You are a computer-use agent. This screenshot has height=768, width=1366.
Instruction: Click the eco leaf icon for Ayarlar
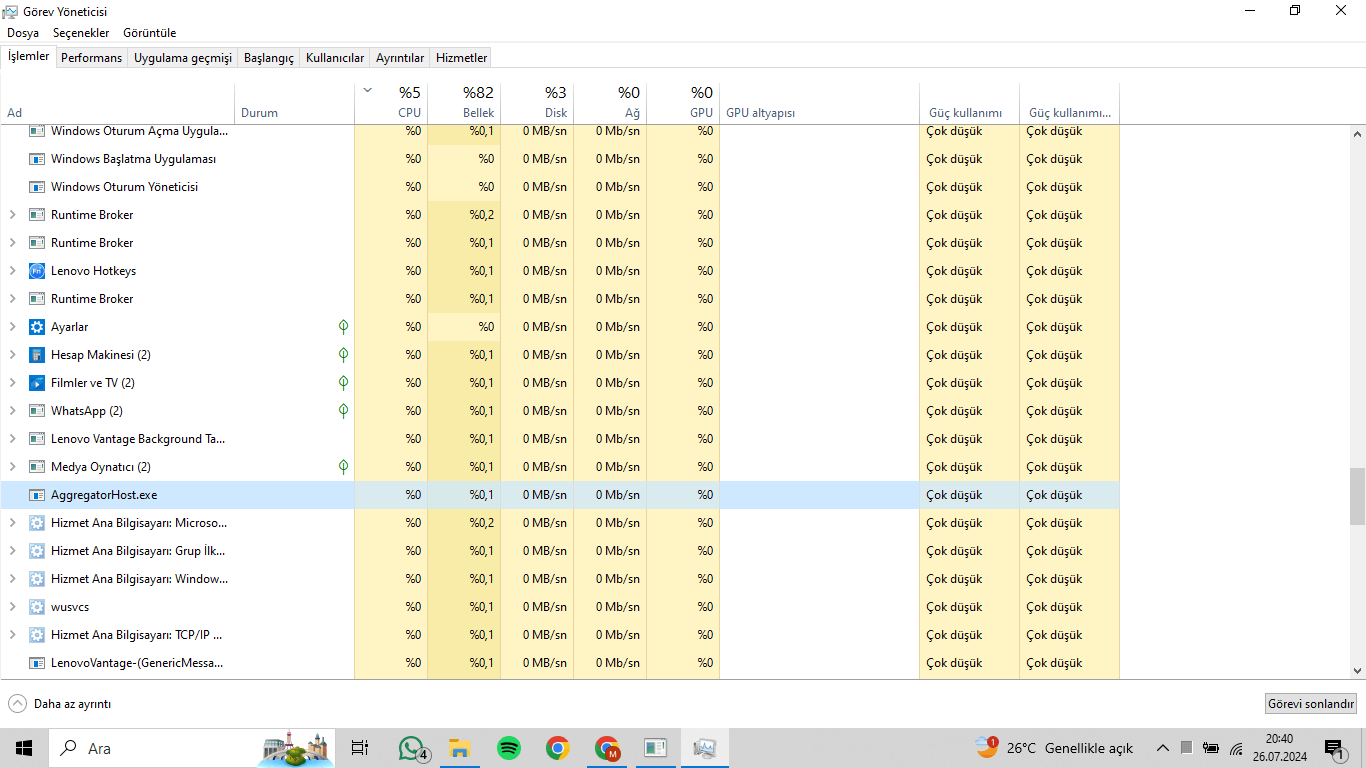coord(343,327)
